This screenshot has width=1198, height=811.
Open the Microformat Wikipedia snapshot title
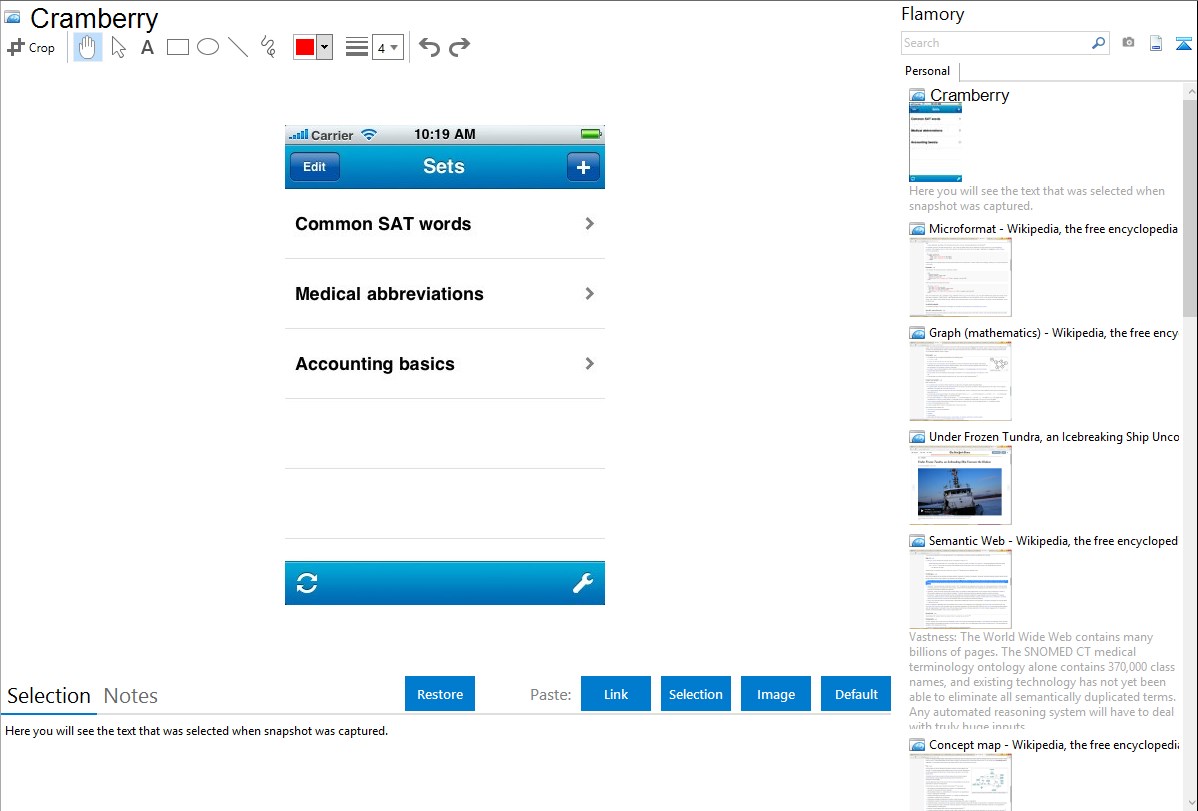[1053, 229]
